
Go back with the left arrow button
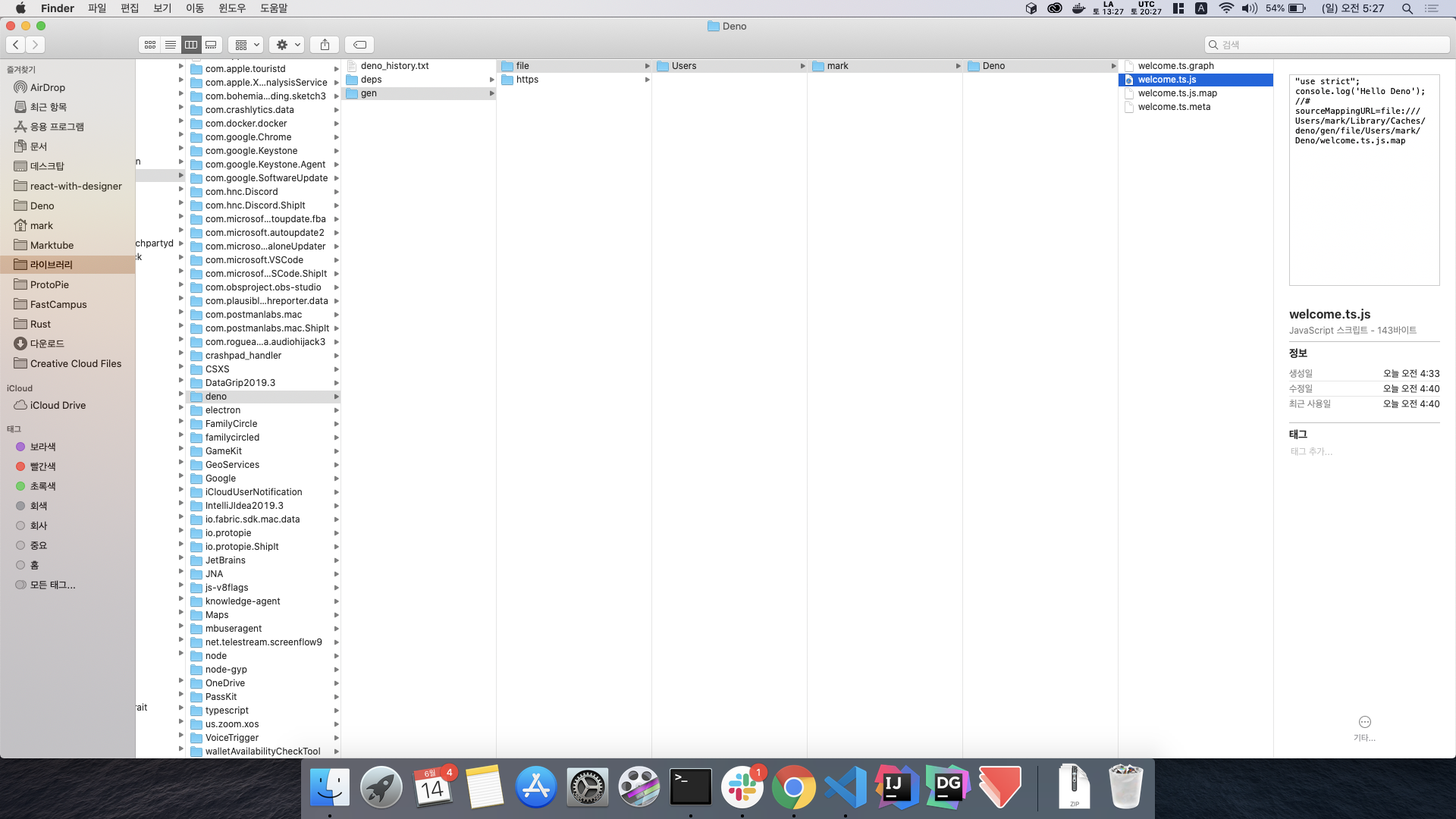tap(16, 45)
